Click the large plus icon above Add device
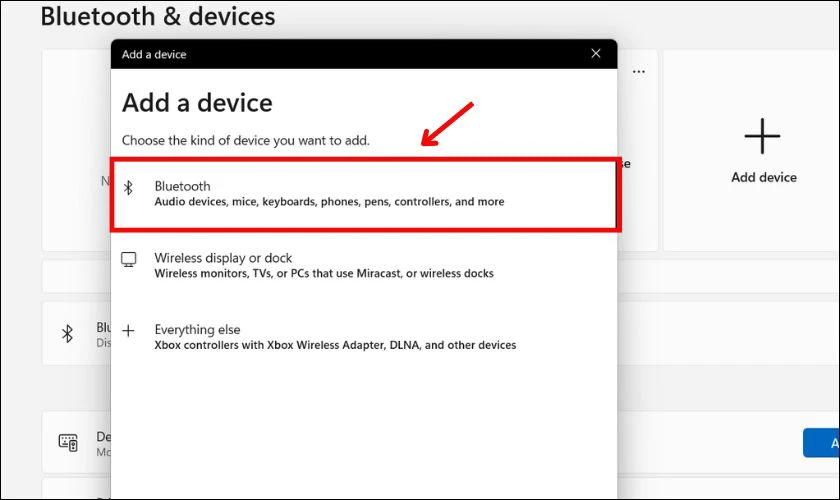Viewport: 840px width, 500px height. pyautogui.click(x=762, y=136)
